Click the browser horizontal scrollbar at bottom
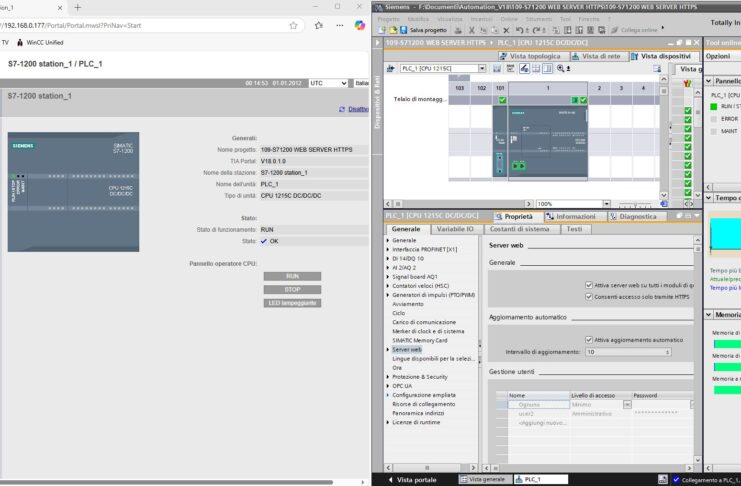The image size is (741, 486). (x=166, y=482)
